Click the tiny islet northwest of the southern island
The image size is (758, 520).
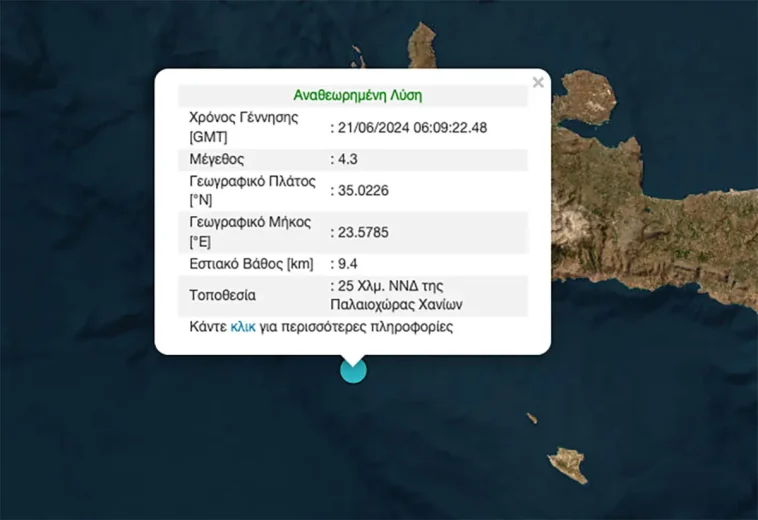532,418
